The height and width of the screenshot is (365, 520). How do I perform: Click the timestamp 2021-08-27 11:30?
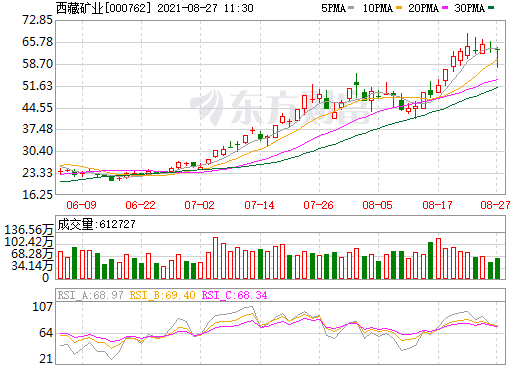[x=205, y=8]
